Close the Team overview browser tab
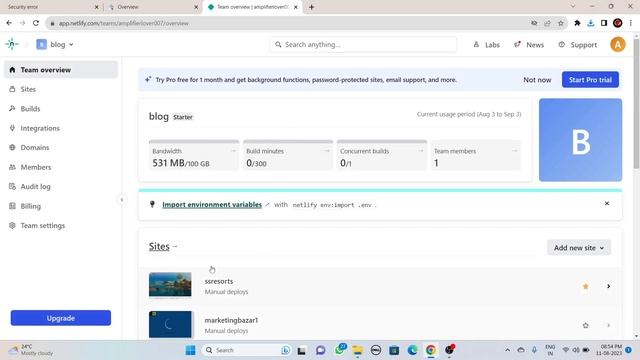640x360 pixels. 296,7
